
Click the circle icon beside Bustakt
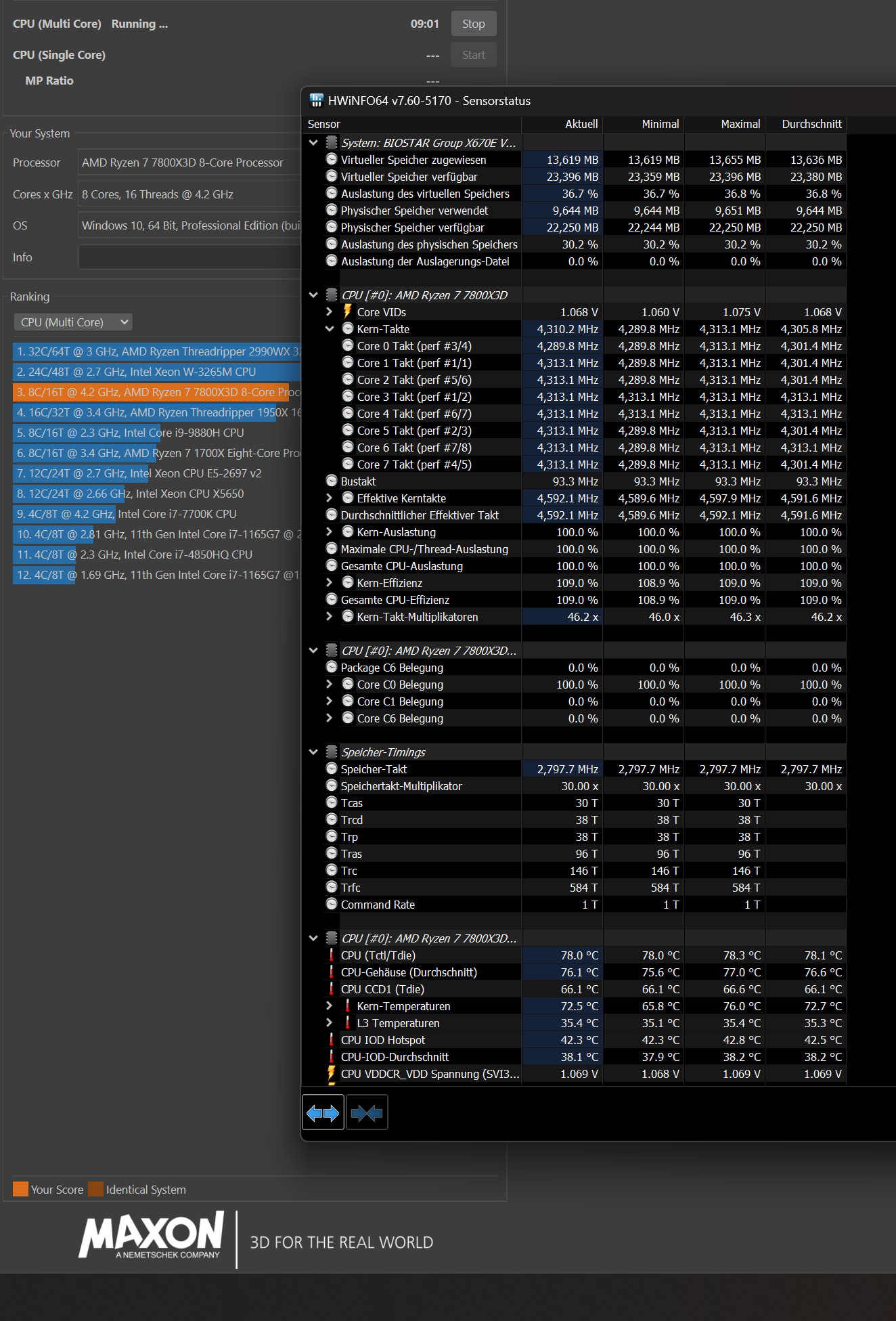332,481
